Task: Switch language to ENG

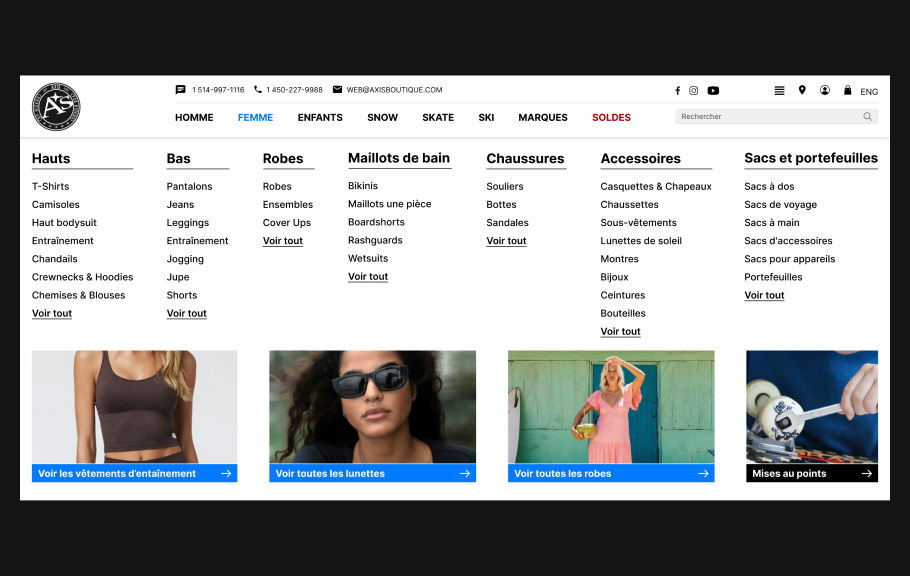Action: pyautogui.click(x=869, y=91)
